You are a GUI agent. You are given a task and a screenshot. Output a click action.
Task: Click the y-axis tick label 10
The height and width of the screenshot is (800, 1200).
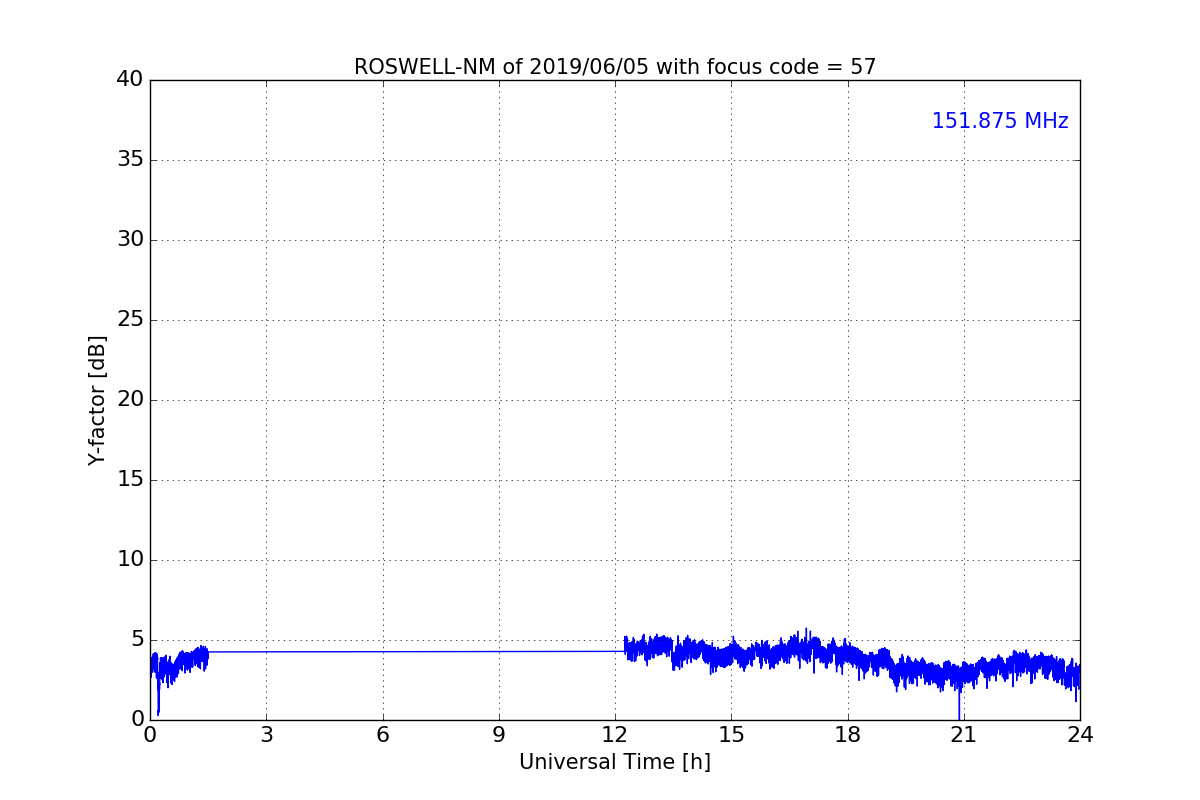pos(130,560)
